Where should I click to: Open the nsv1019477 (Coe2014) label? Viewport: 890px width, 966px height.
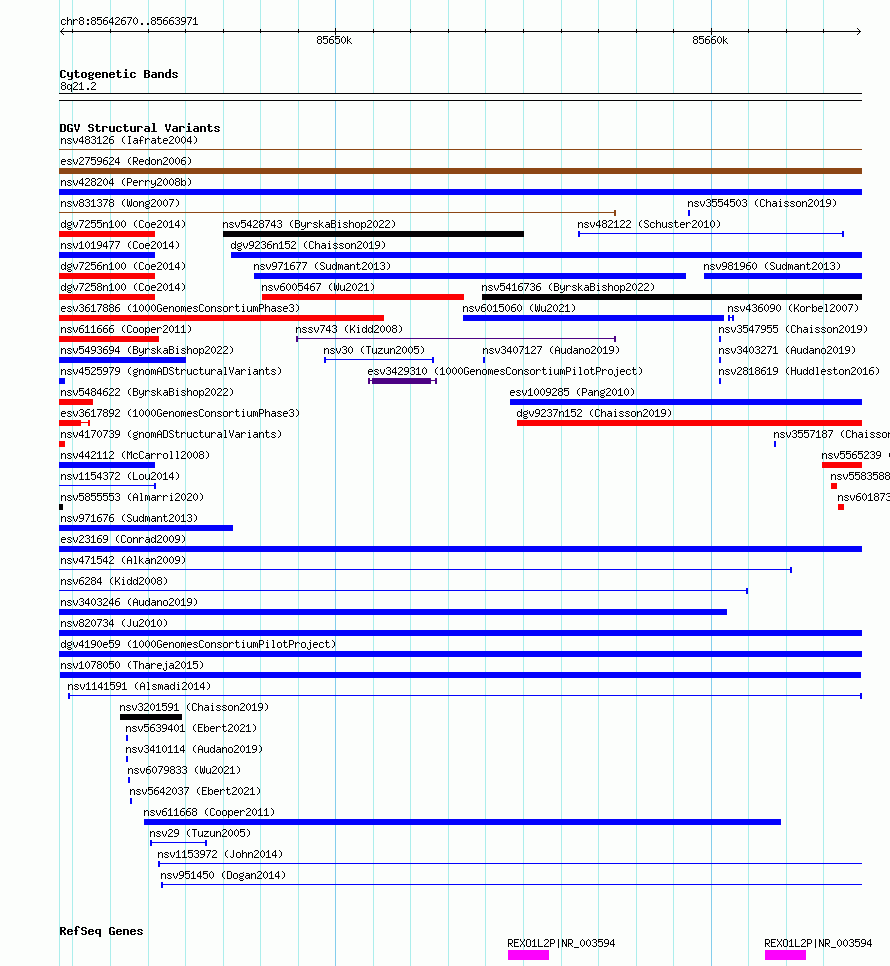tap(119, 245)
